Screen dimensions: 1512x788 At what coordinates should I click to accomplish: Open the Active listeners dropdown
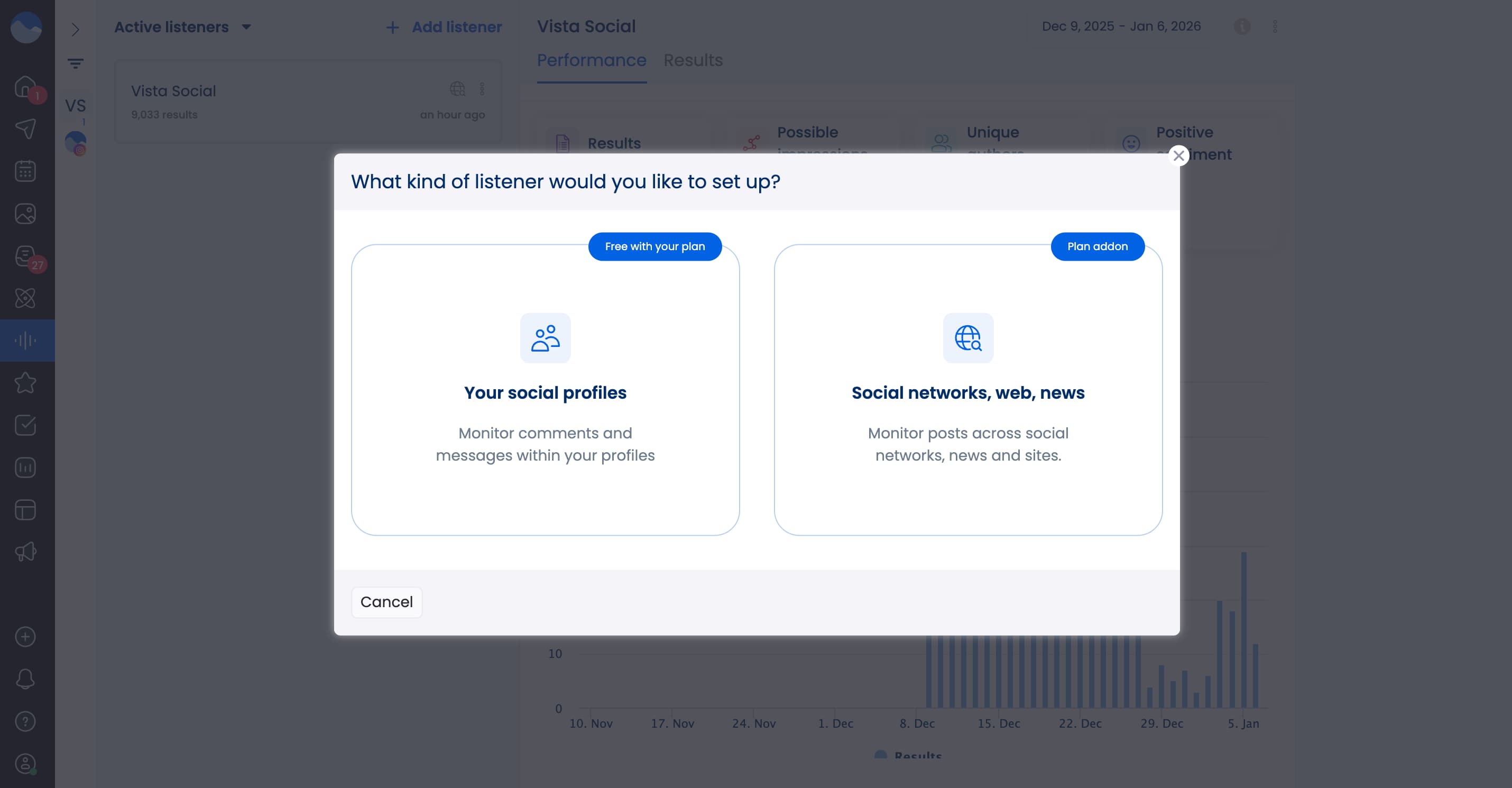182,27
